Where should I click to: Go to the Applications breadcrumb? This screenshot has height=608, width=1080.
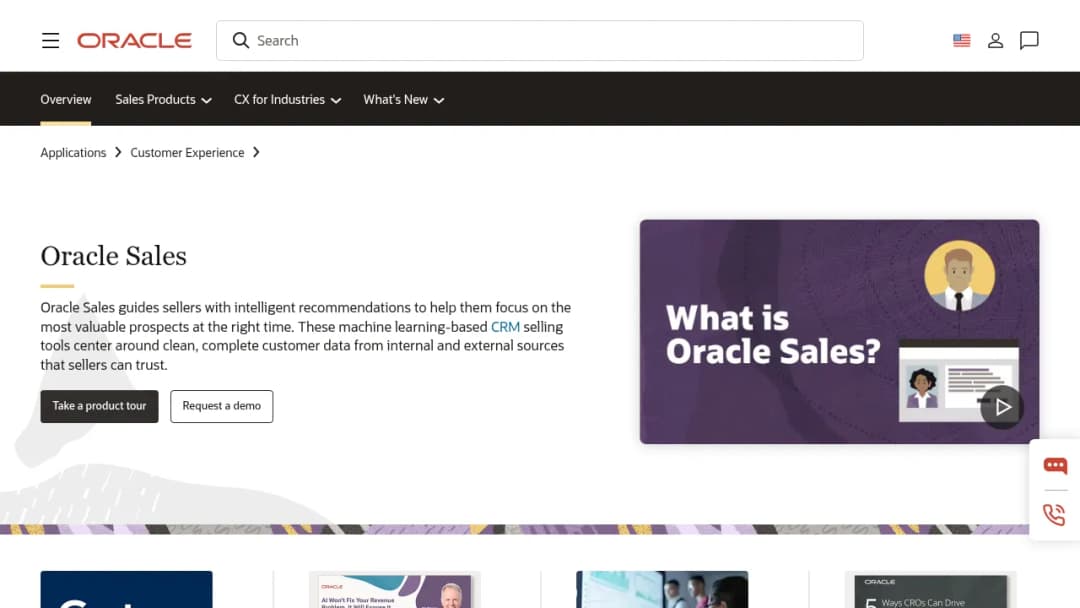pyautogui.click(x=73, y=152)
